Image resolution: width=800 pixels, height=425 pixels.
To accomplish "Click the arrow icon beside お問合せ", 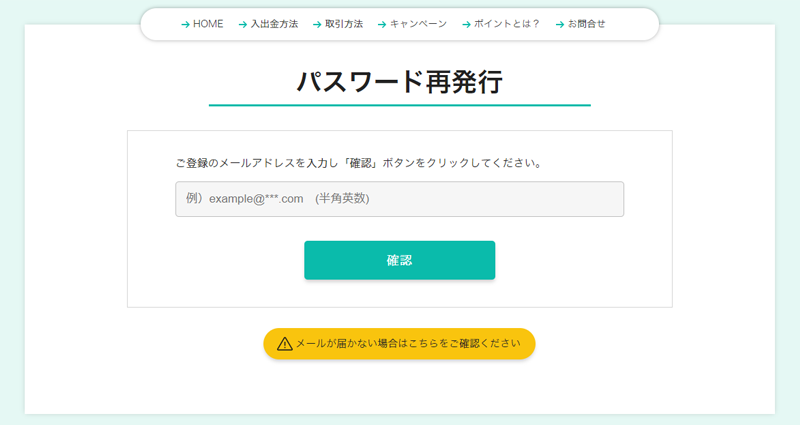I will point(560,24).
